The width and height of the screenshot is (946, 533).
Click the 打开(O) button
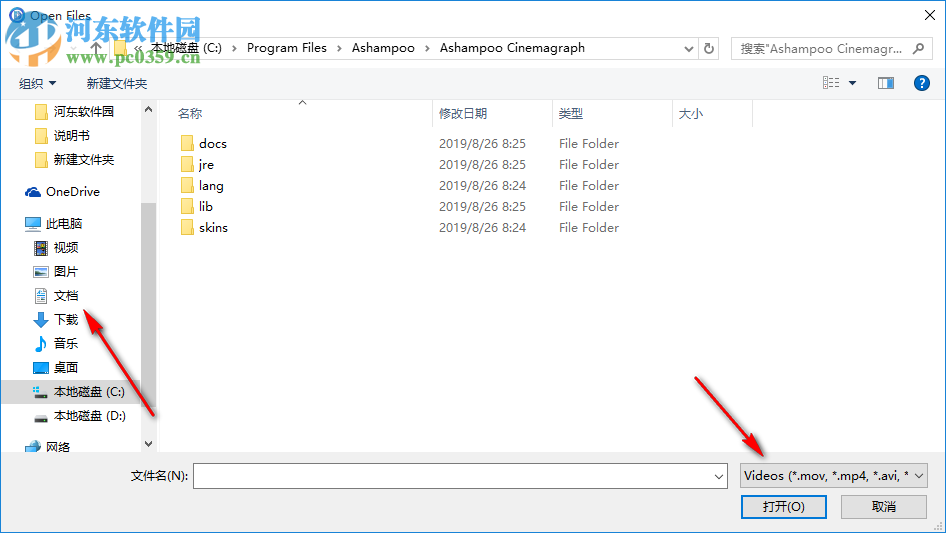point(784,507)
